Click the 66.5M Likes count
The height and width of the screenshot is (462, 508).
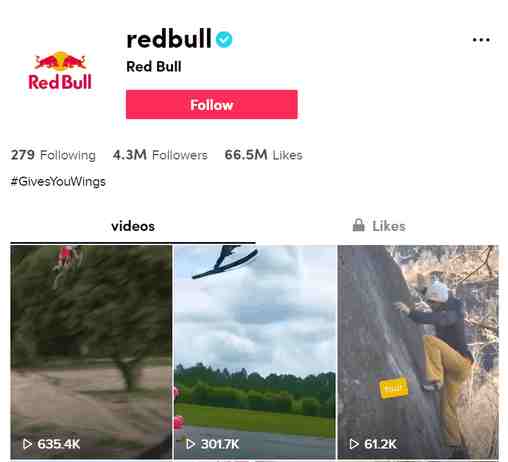point(263,155)
